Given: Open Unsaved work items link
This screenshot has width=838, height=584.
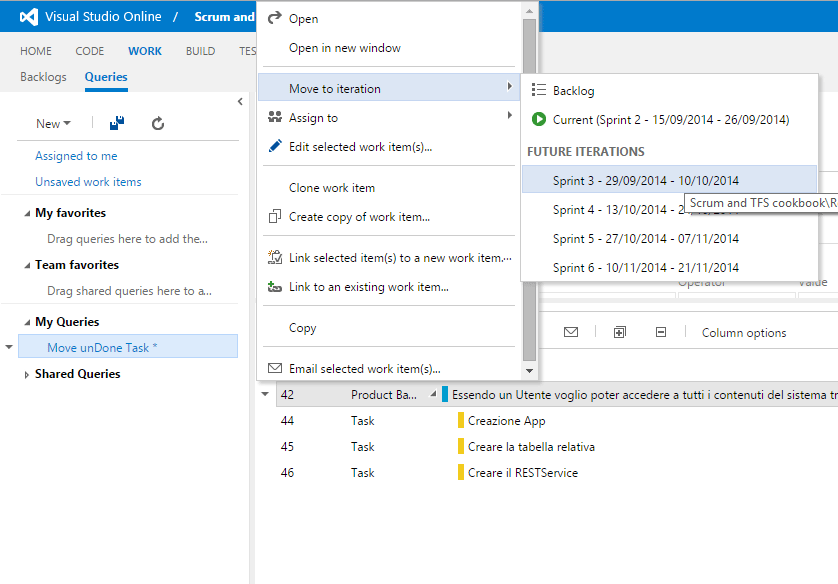Looking at the screenshot, I should coord(88,182).
